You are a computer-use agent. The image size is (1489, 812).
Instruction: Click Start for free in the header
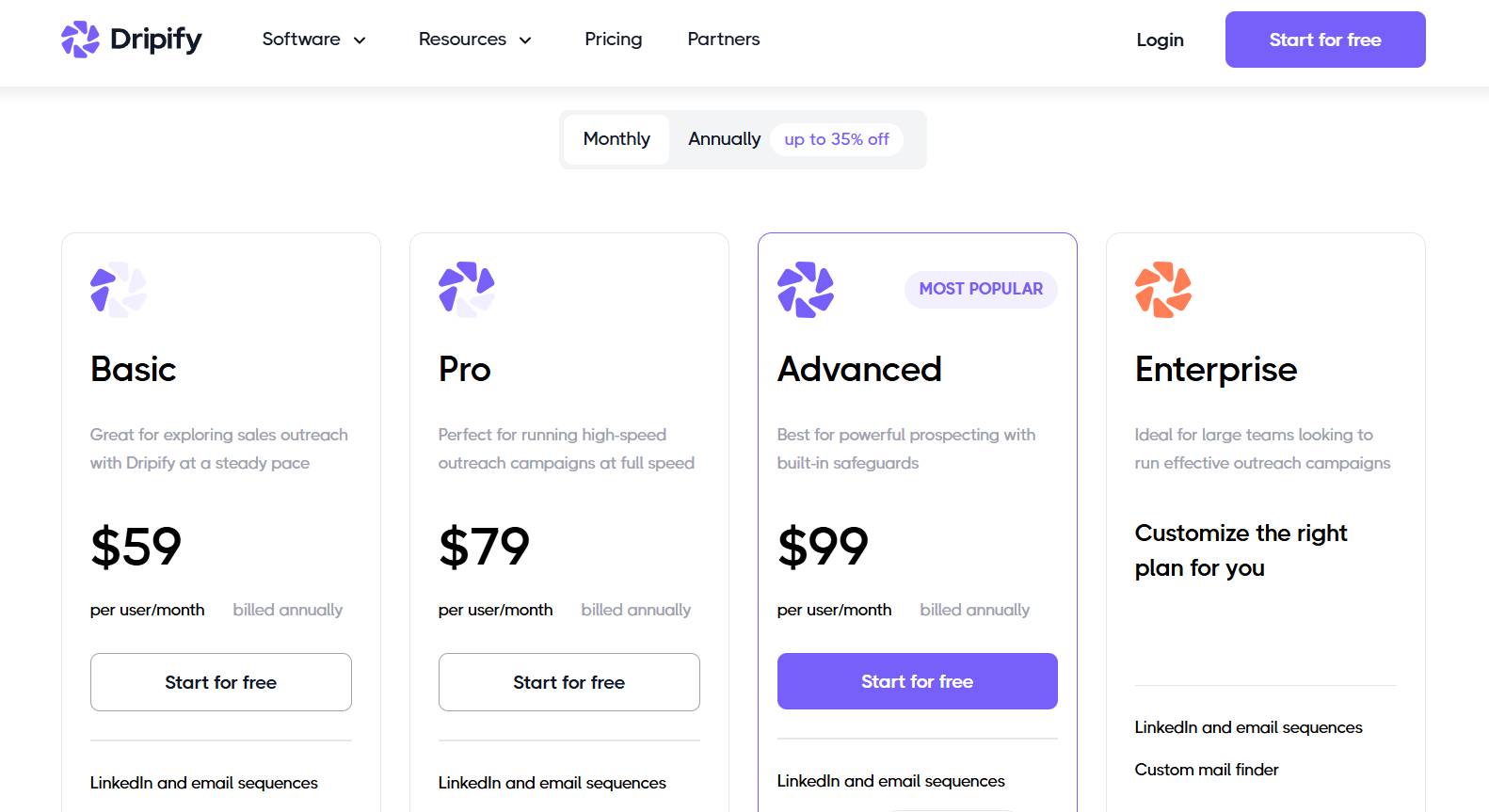1324,40
